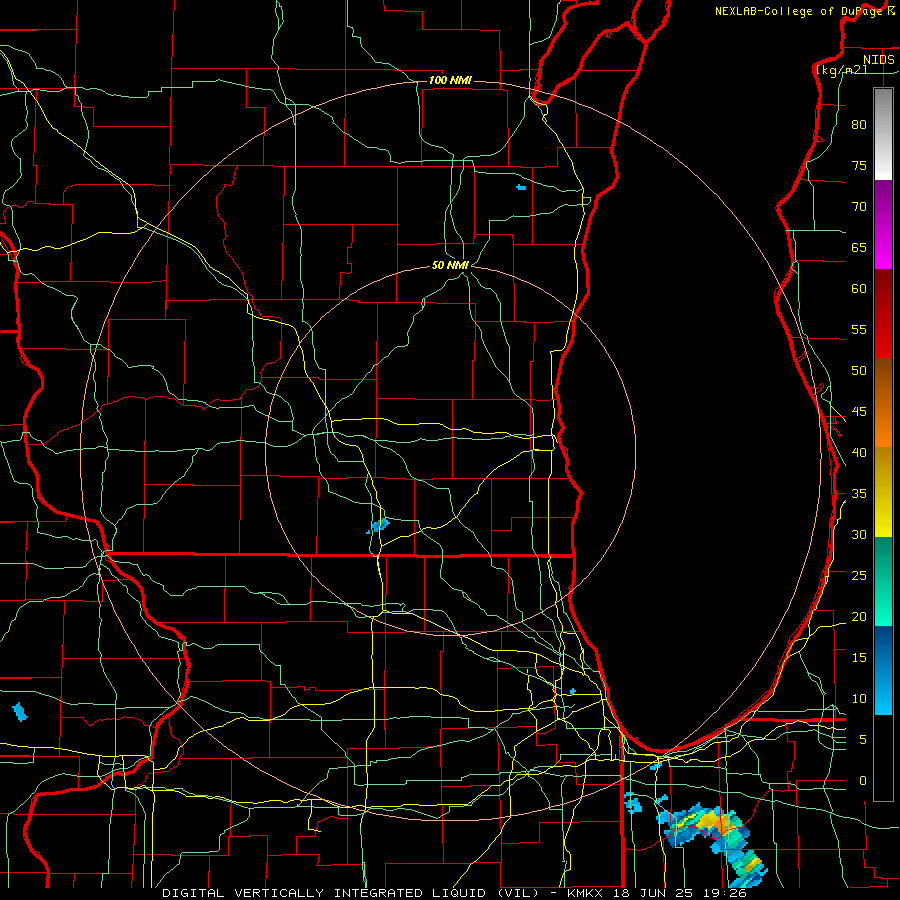Screen dimensions: 900x900
Task: Select the blue segment of the color bar
Action: (883, 670)
